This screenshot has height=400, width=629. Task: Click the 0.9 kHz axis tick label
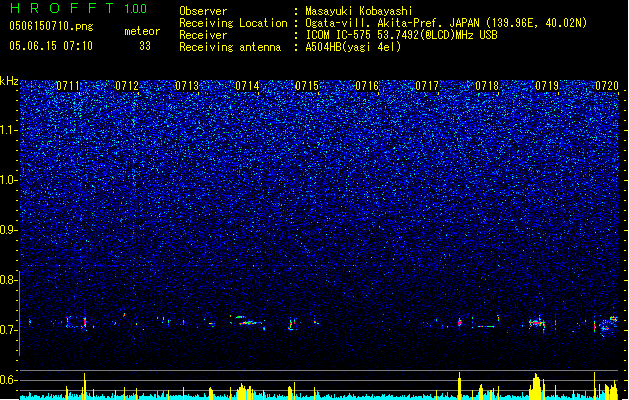tap(8, 230)
